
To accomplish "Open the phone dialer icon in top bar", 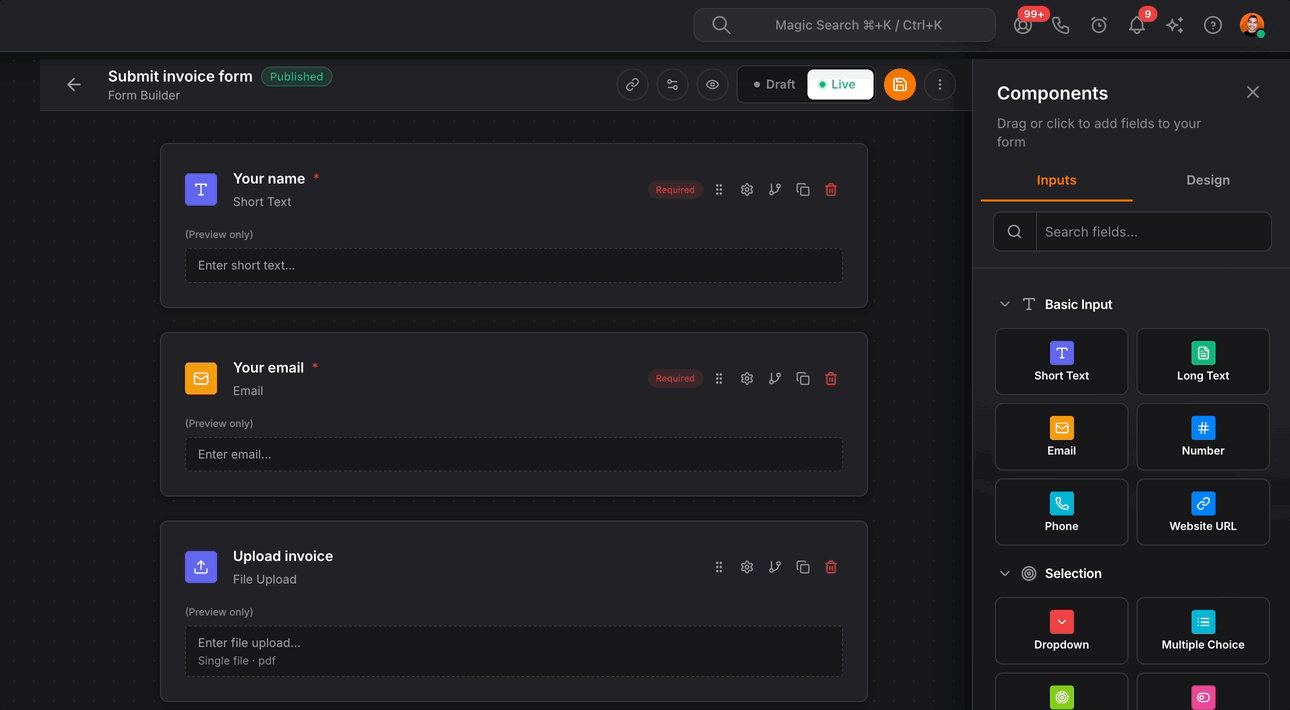I will tap(1060, 26).
